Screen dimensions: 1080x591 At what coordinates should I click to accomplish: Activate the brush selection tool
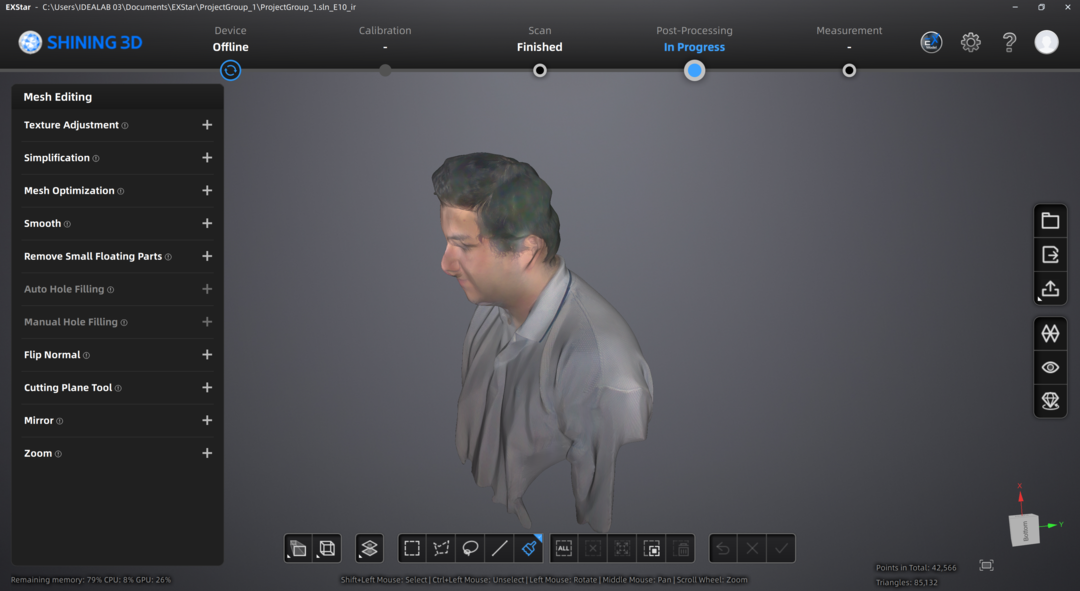(x=529, y=548)
